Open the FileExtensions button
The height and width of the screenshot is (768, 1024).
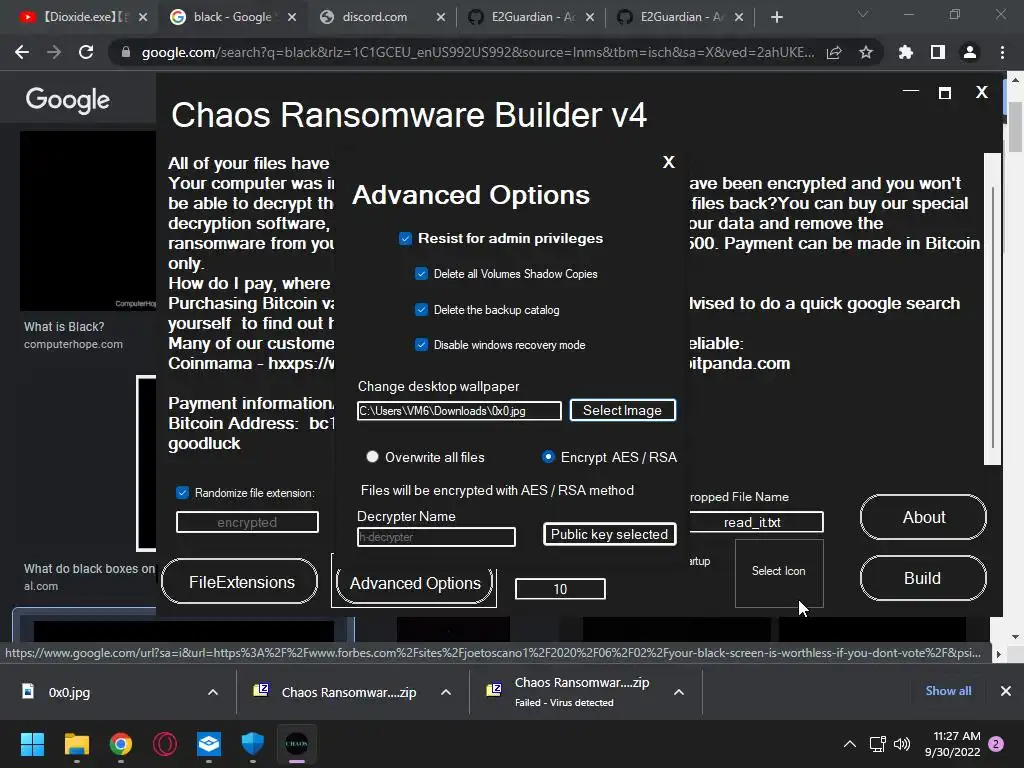(240, 582)
